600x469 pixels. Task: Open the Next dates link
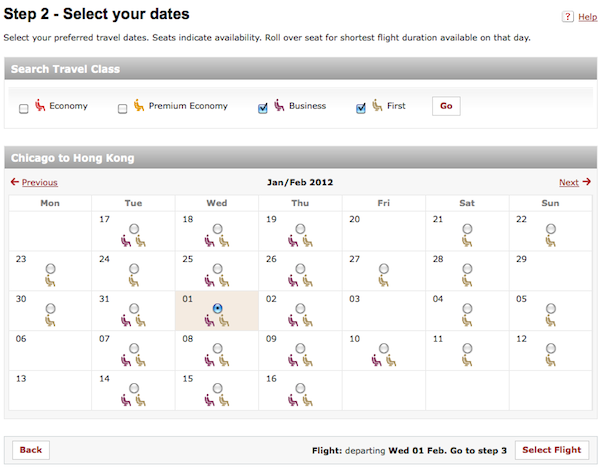pyautogui.click(x=569, y=182)
